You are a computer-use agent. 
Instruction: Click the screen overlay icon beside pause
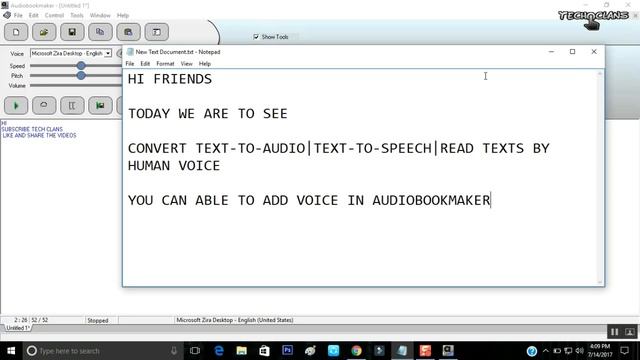pyautogui.click(x=630, y=332)
